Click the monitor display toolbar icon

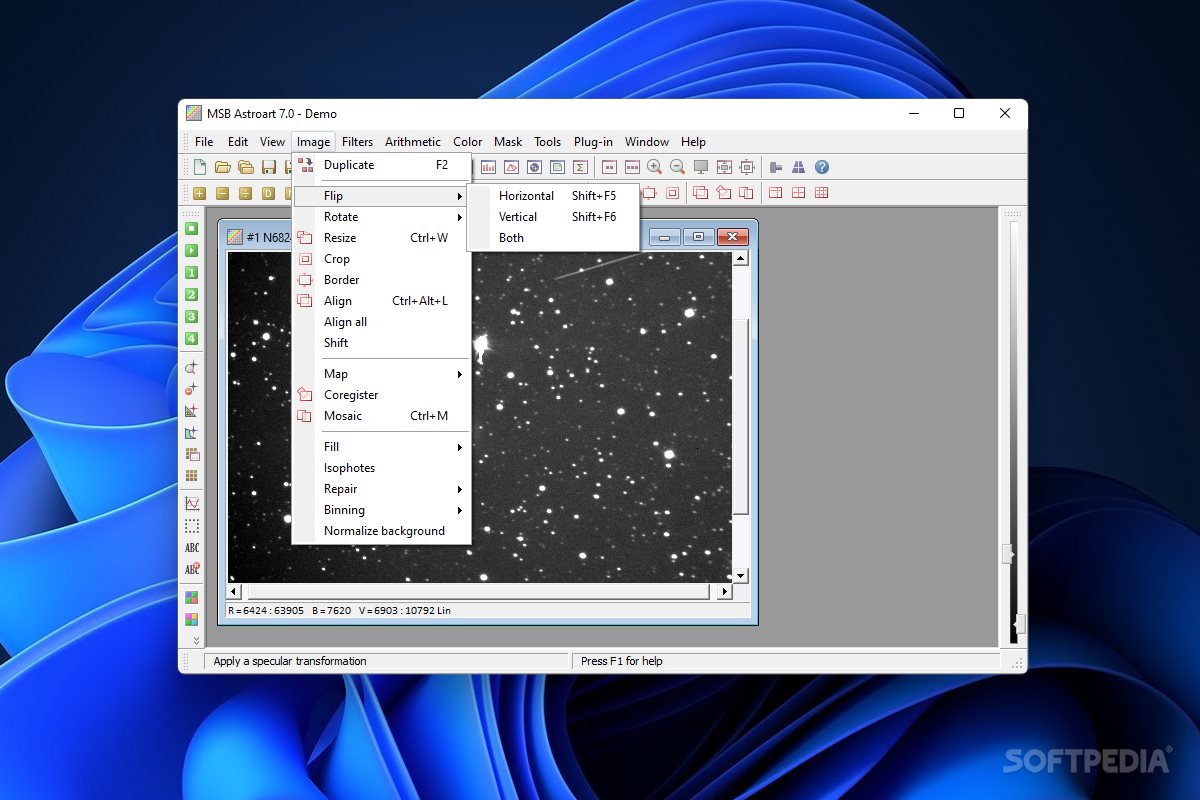[x=701, y=167]
